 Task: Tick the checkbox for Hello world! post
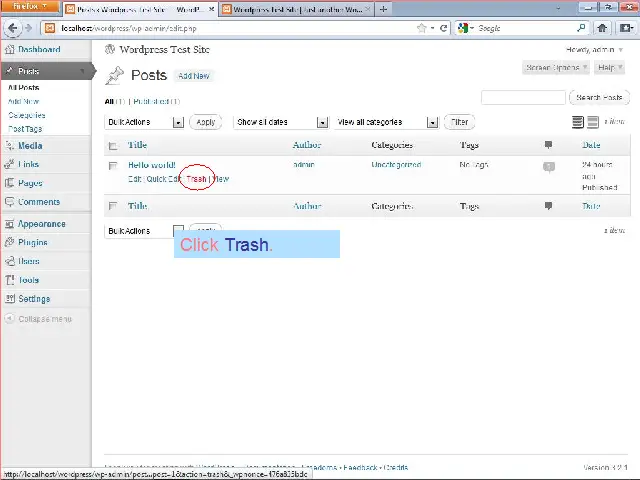coord(113,166)
